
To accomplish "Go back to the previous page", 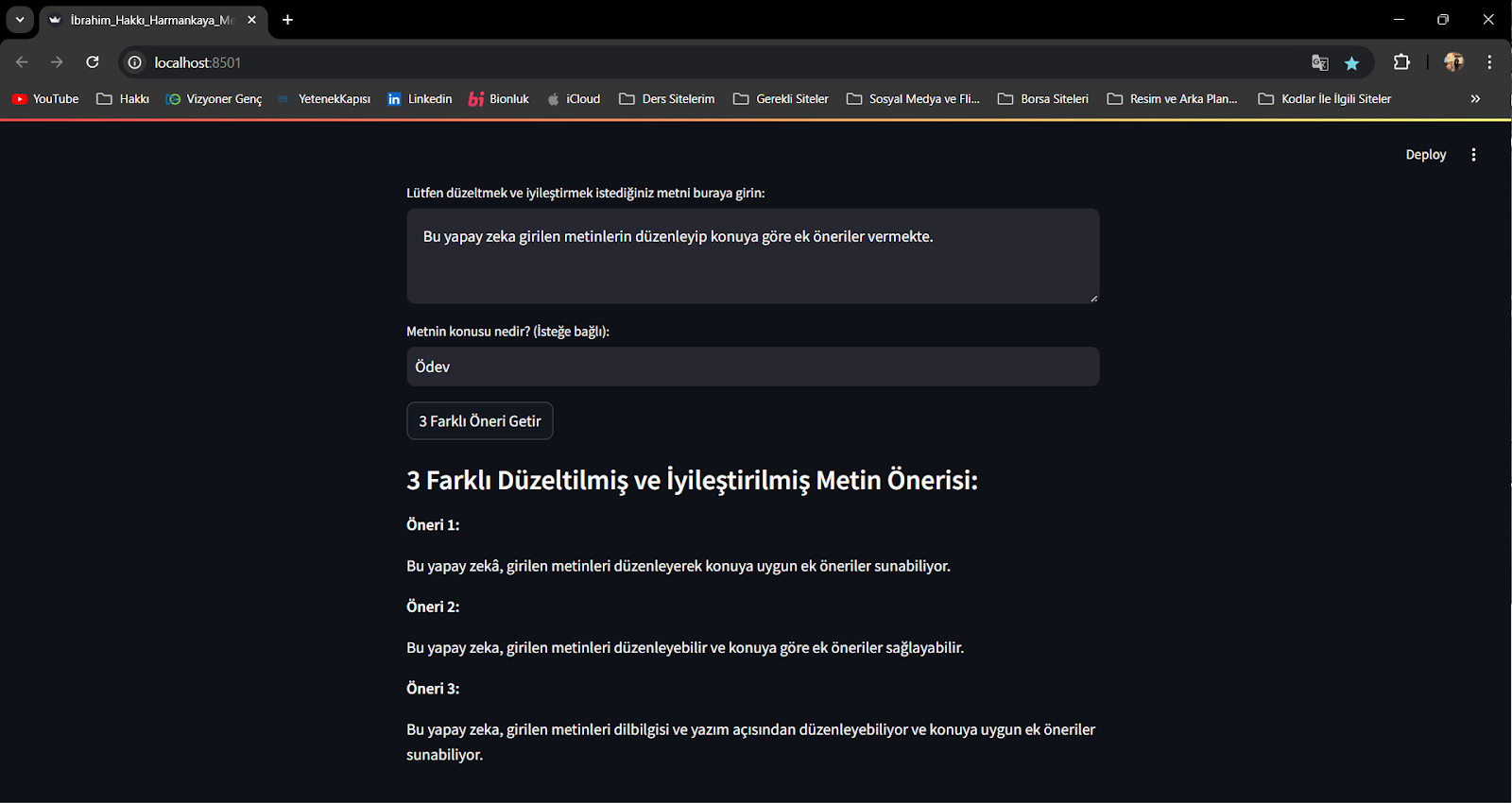I will tap(23, 62).
